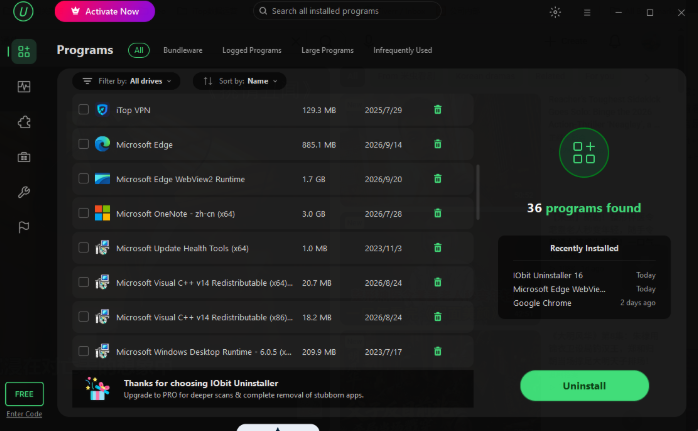Click the gift box promotion icon

pyautogui.click(x=97, y=388)
